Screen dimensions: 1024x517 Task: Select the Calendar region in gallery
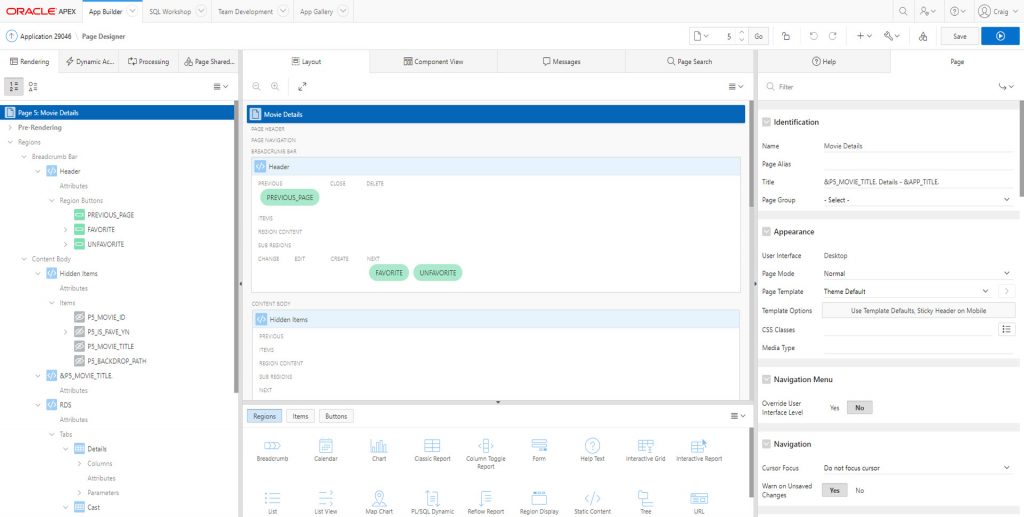click(x=325, y=450)
